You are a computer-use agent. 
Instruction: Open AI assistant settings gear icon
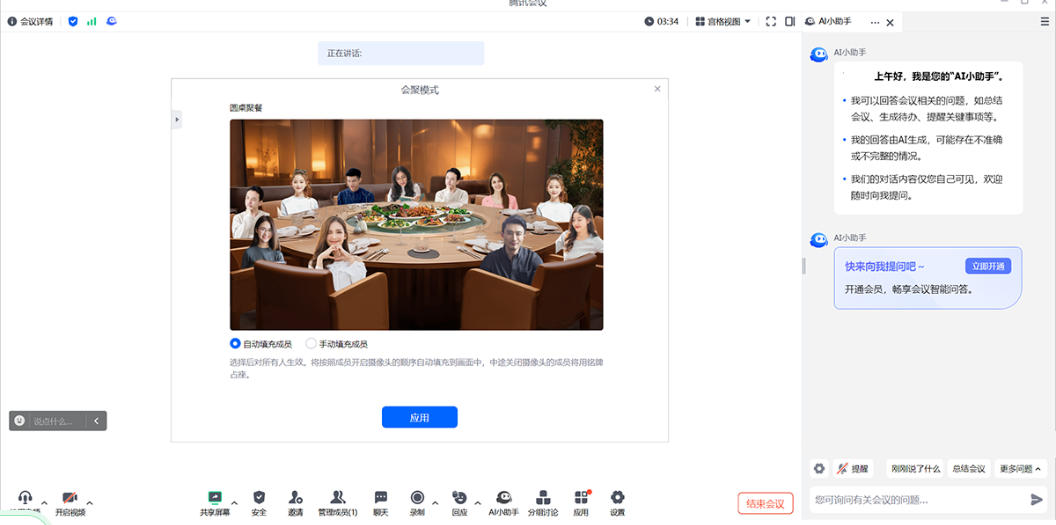pos(819,468)
